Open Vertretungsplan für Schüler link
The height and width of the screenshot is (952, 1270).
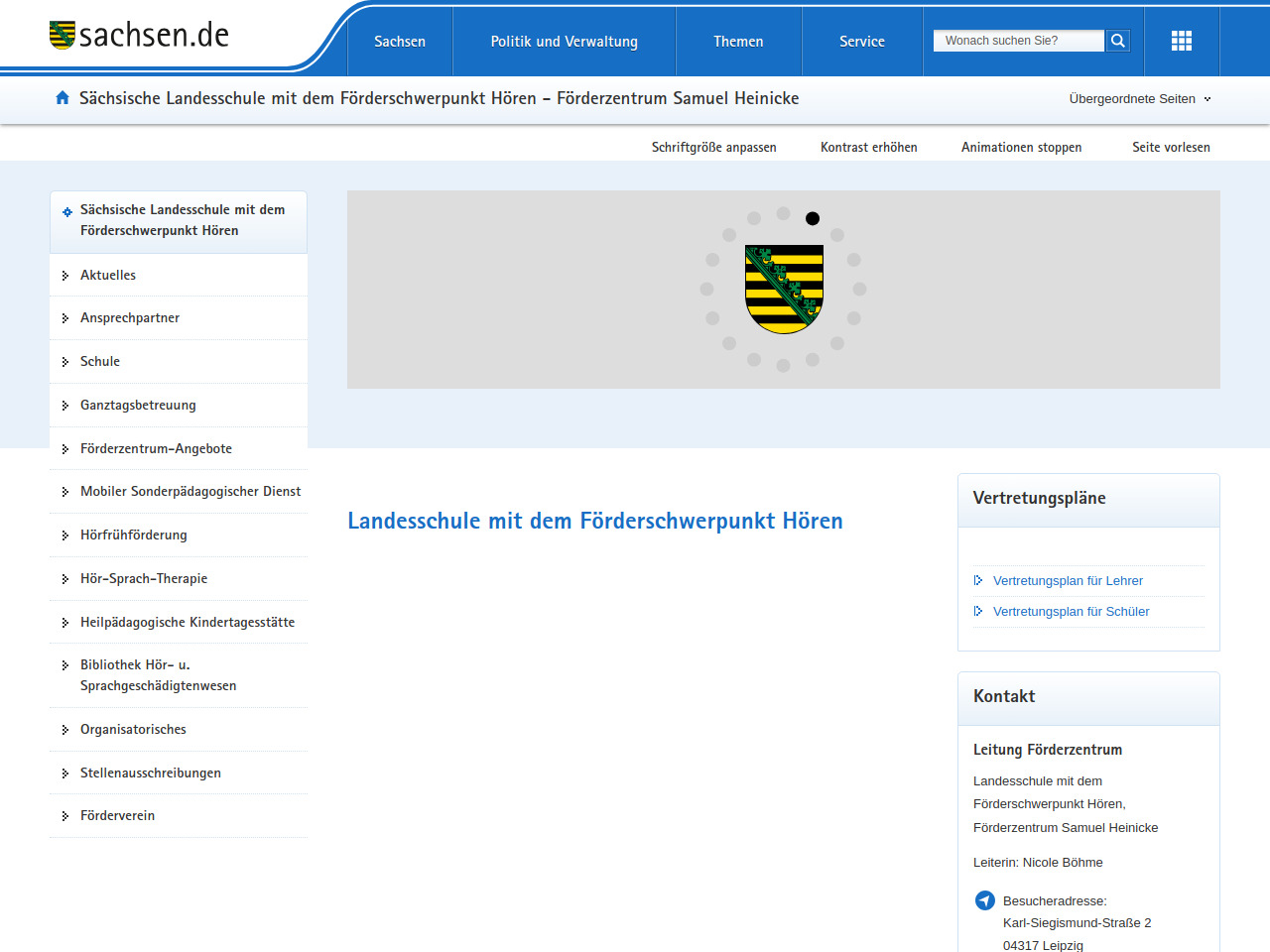point(1071,612)
